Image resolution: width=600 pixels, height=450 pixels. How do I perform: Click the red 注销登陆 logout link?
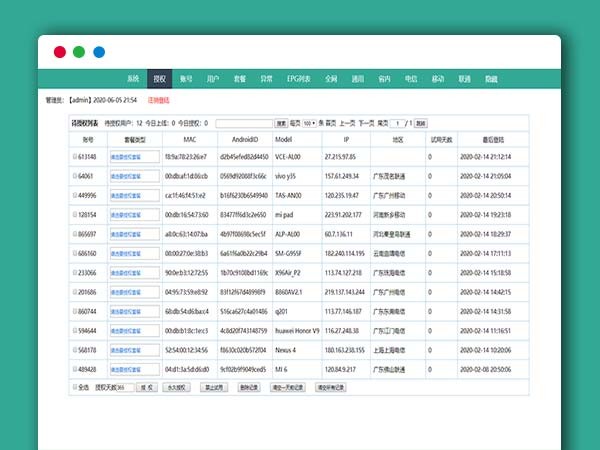coord(159,100)
